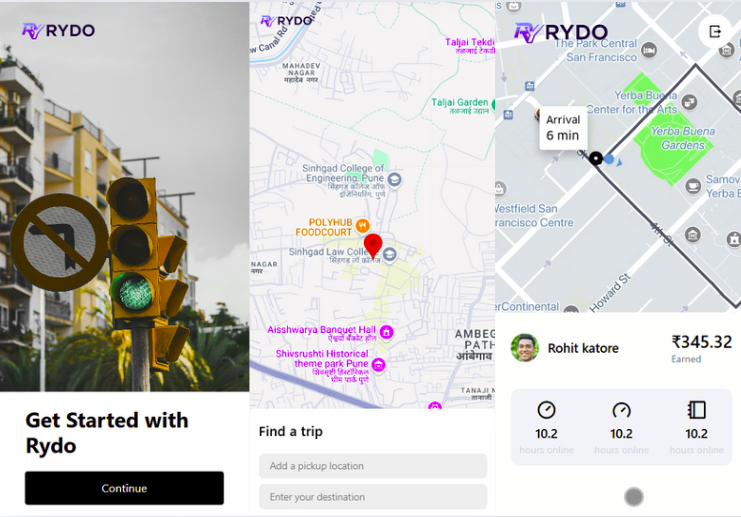Click the Find a trip heading
This screenshot has height=517, width=741.
tap(291, 431)
